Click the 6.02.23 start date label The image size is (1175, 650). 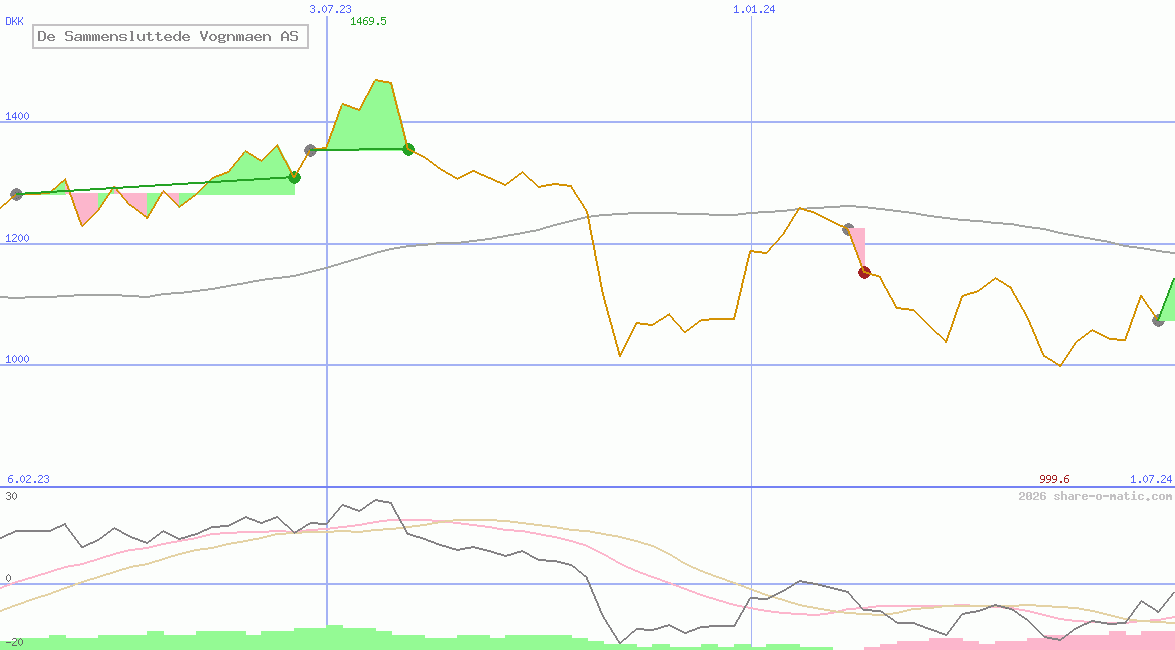tap(28, 479)
